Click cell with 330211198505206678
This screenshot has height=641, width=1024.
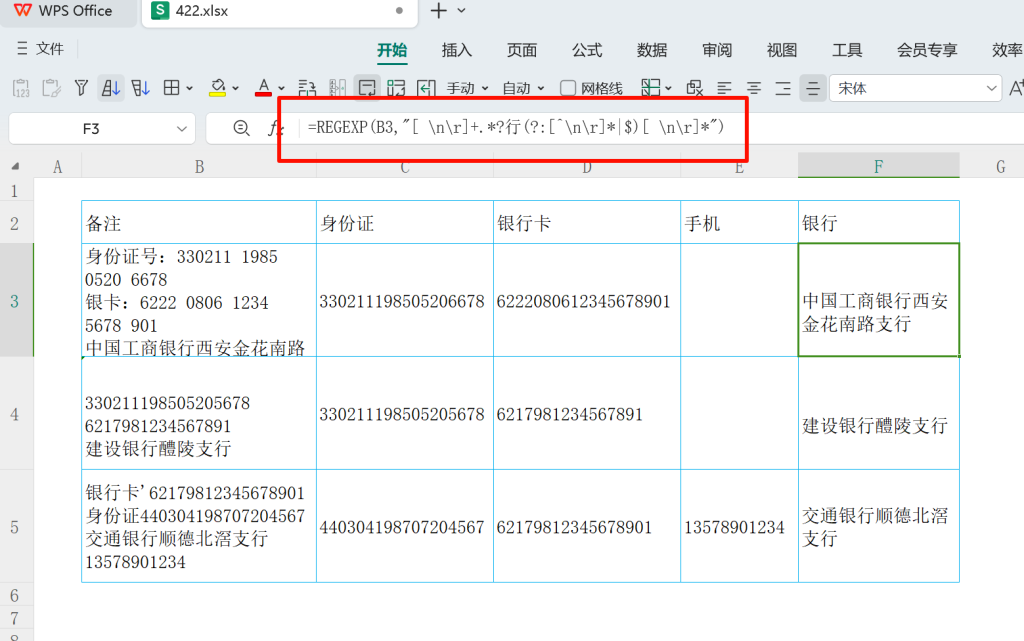pos(405,301)
